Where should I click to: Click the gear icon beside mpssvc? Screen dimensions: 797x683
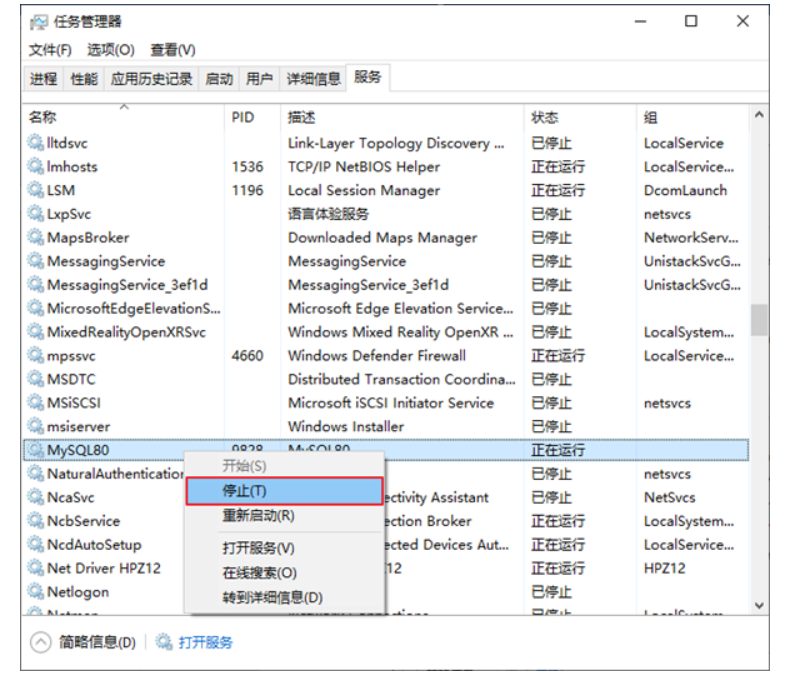[36, 355]
